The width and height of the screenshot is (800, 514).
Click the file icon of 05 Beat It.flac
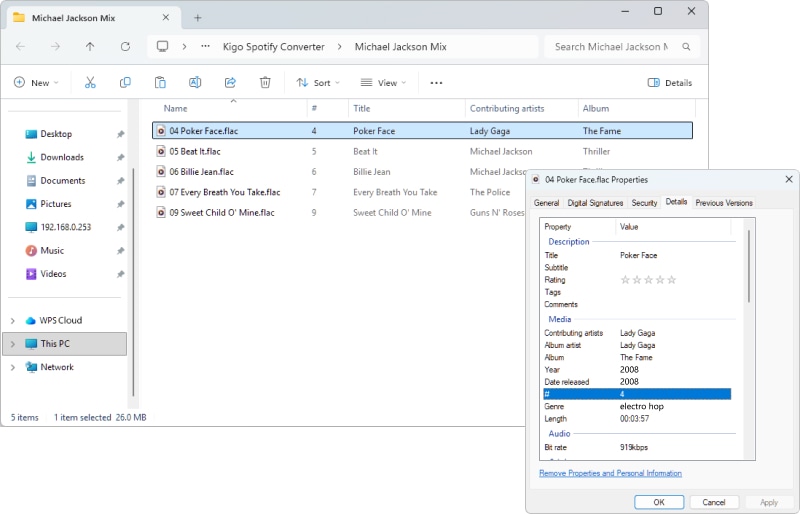(x=161, y=151)
